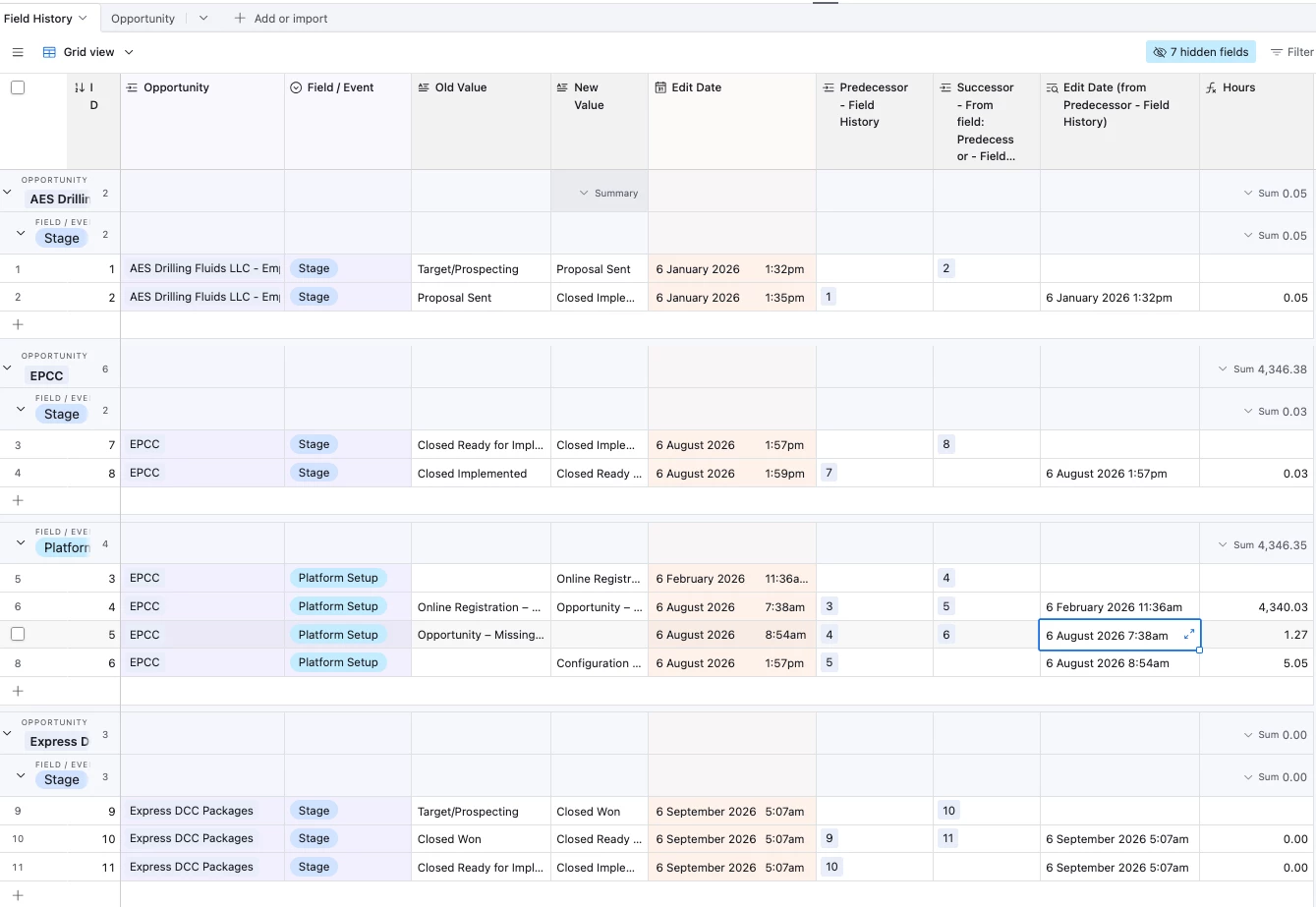
Task: Select the cell 'Target/Prospecting' in row 1
Action: pos(481,269)
